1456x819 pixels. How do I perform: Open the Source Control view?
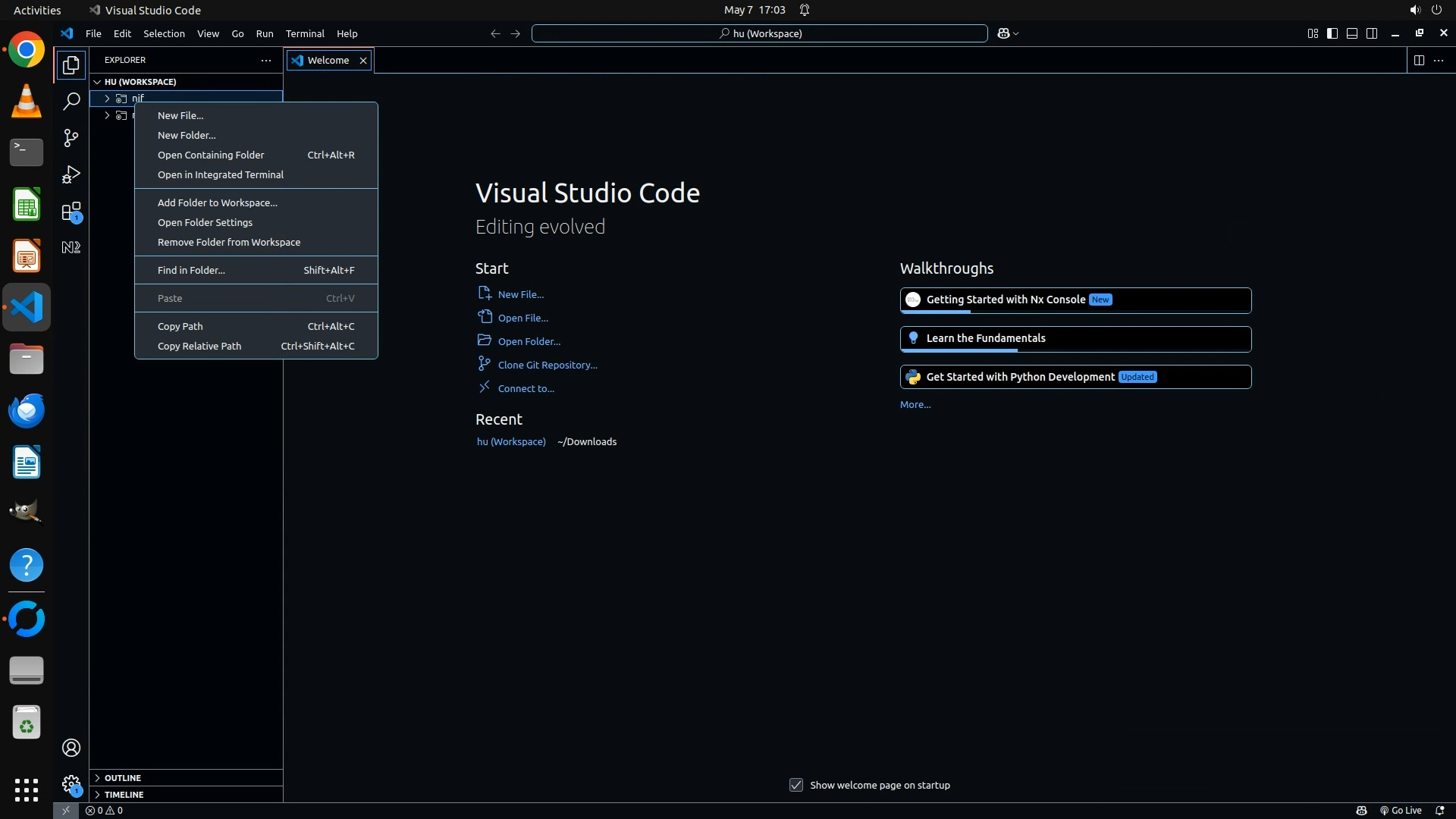pyautogui.click(x=71, y=137)
